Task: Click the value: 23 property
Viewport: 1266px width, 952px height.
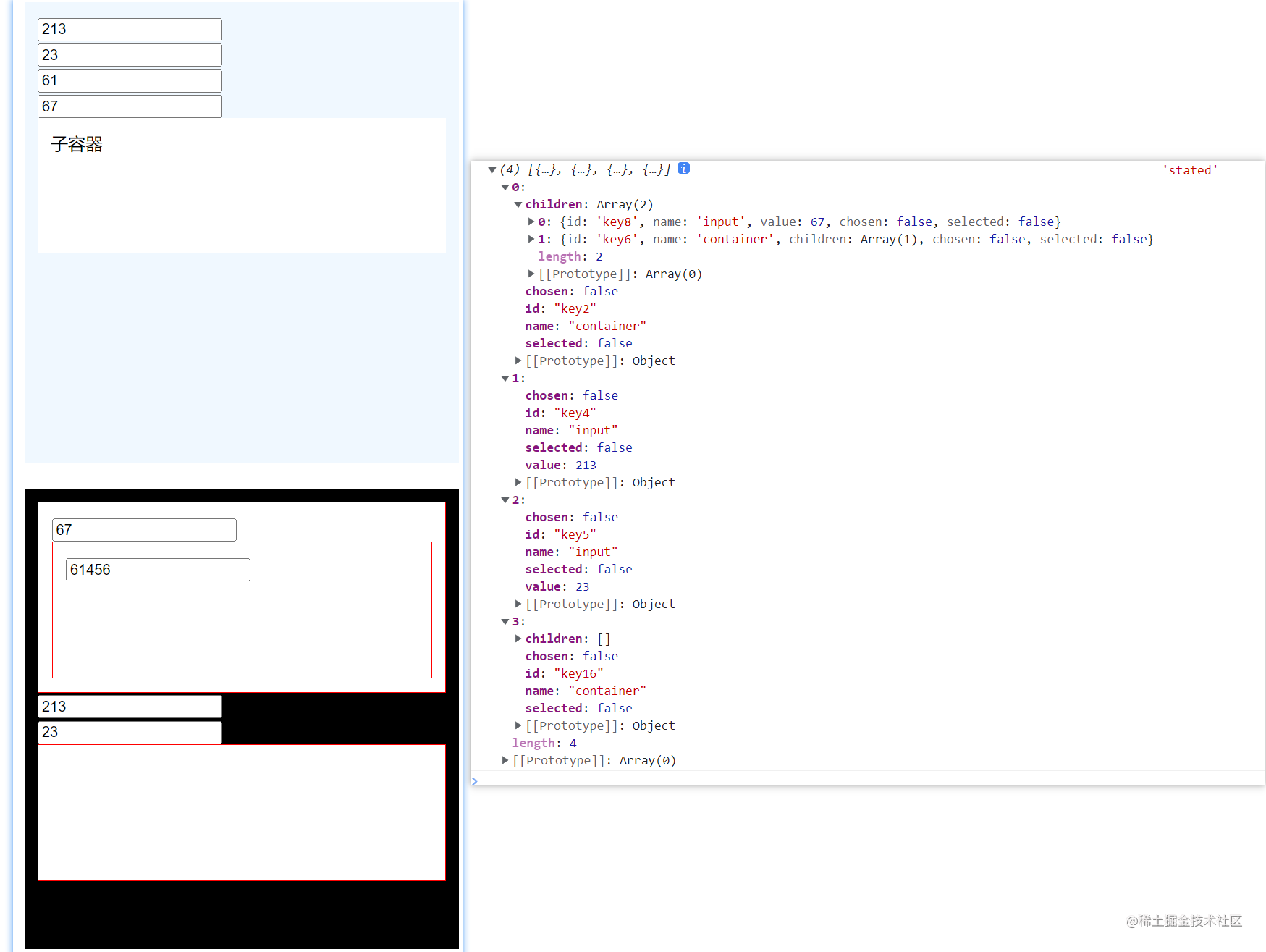Action: [x=557, y=586]
